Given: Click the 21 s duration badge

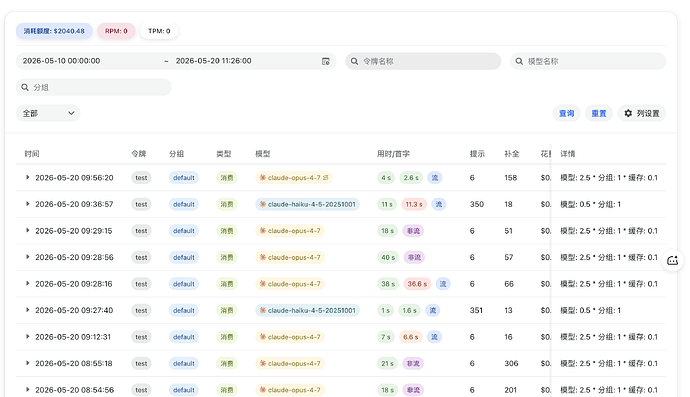Looking at the screenshot, I should click(387, 363).
